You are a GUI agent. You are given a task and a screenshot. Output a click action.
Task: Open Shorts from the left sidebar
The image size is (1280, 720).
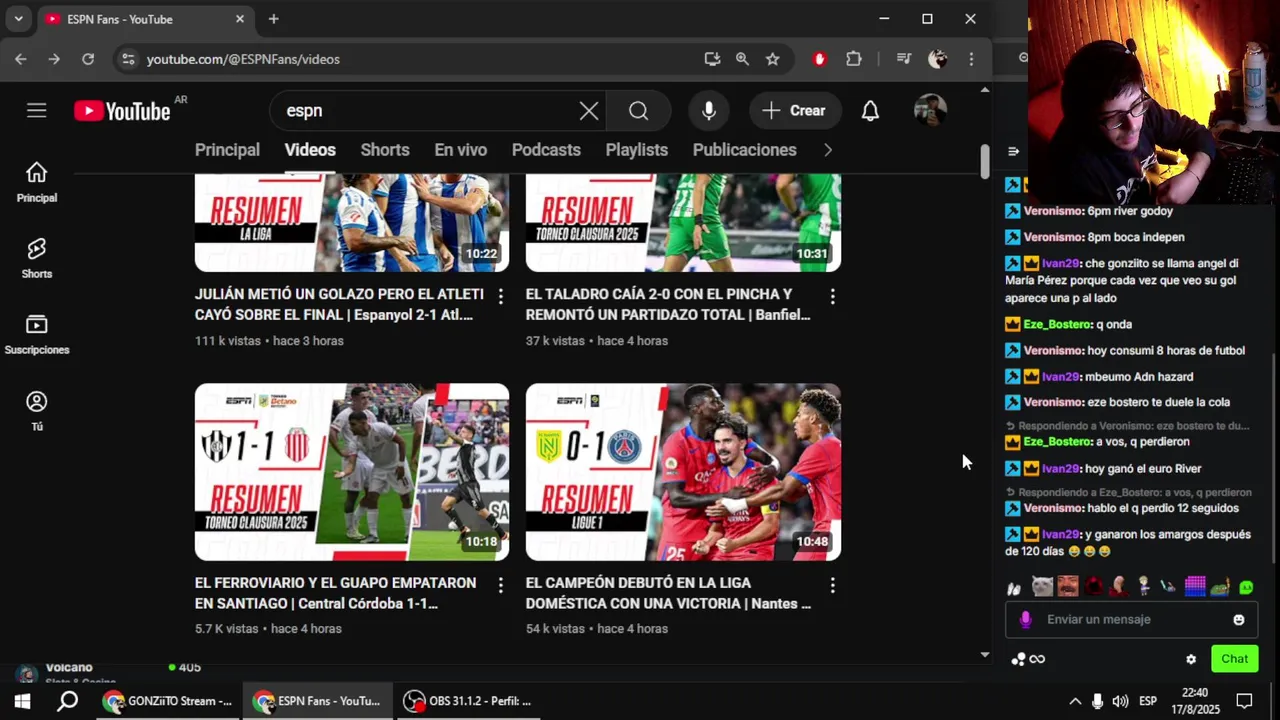[37, 258]
